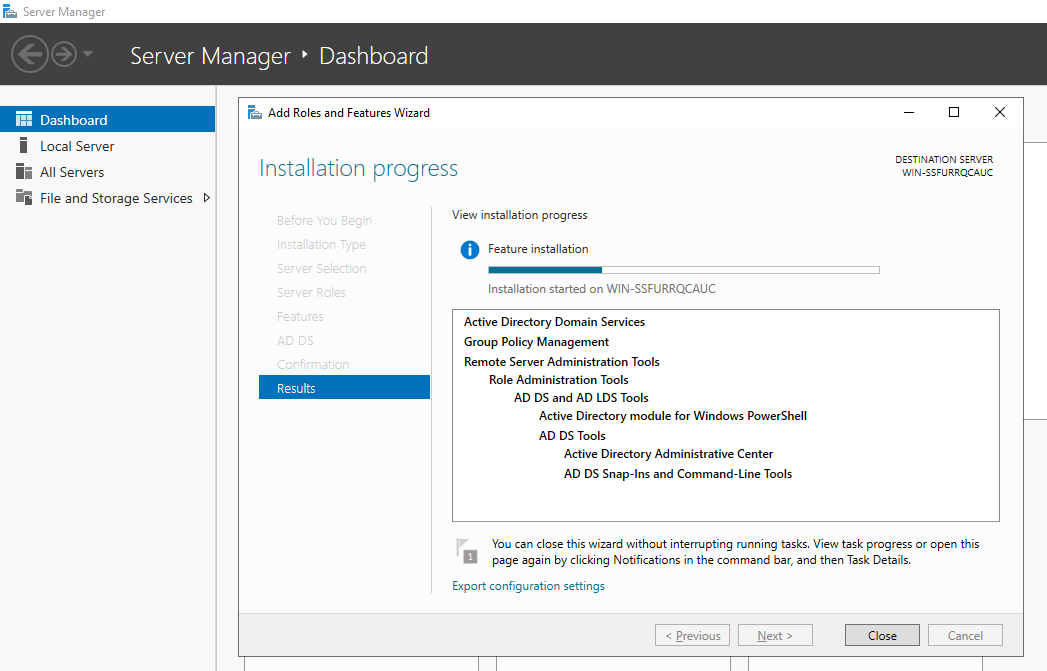Click the Local Server icon
1047x671 pixels.
pyautogui.click(x=24, y=146)
